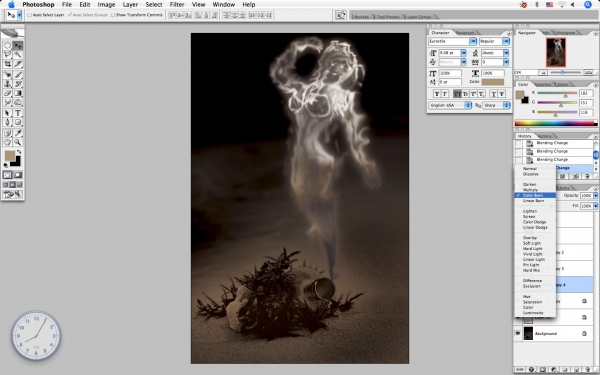Click the foreground color swatch in toolbox
This screenshot has height=375, width=600.
click(9, 155)
